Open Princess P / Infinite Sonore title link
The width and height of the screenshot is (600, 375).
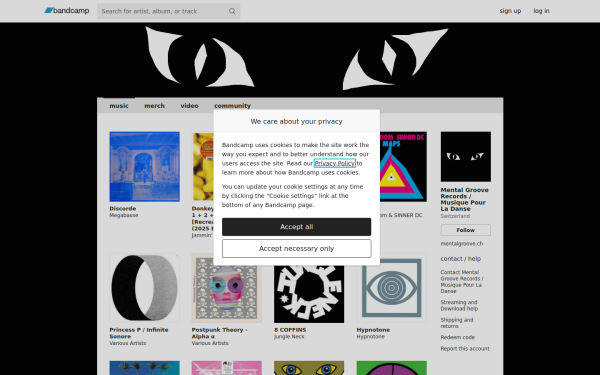coord(139,333)
